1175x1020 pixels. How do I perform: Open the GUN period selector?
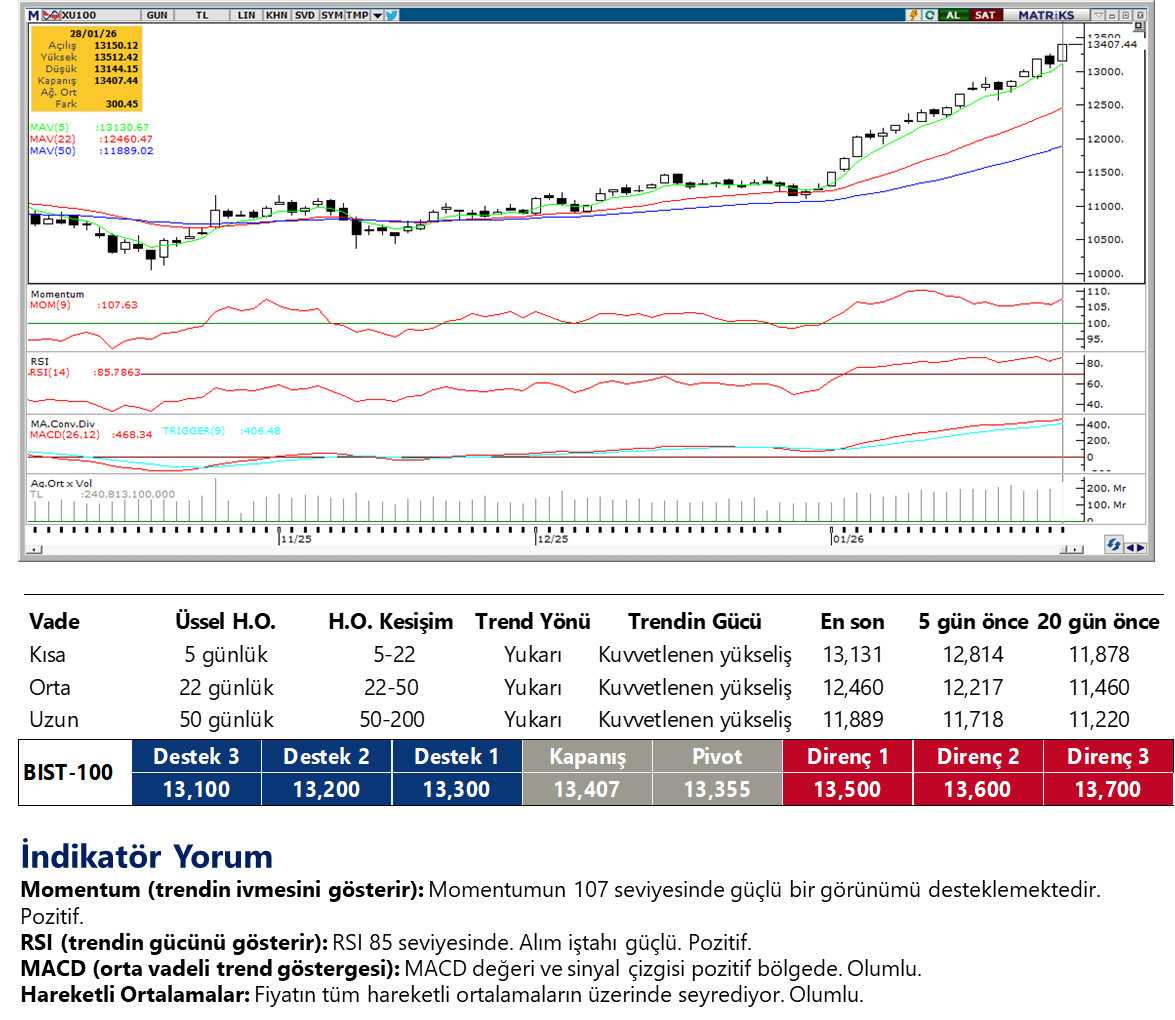pyautogui.click(x=156, y=15)
